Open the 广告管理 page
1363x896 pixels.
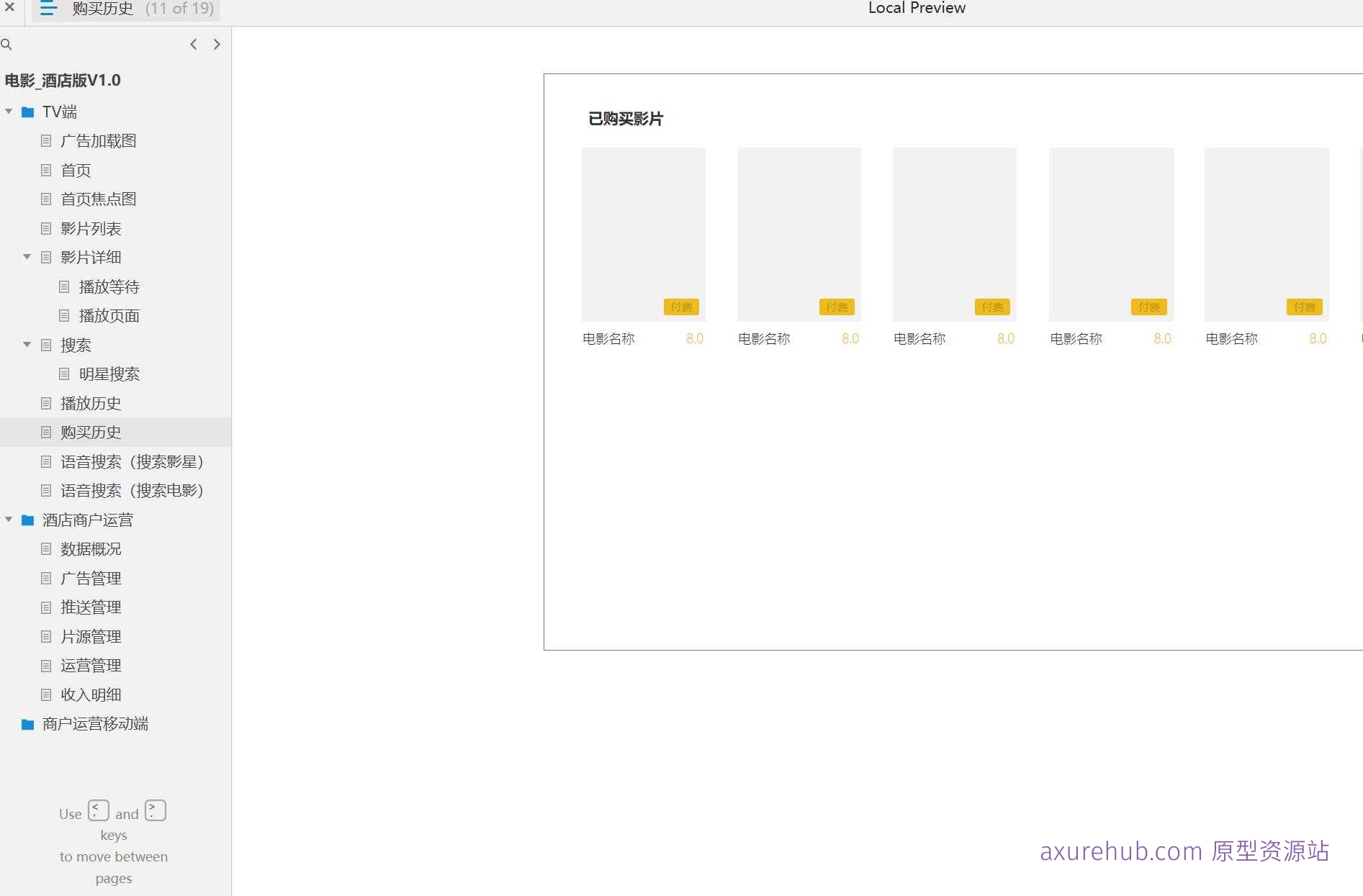(91, 579)
